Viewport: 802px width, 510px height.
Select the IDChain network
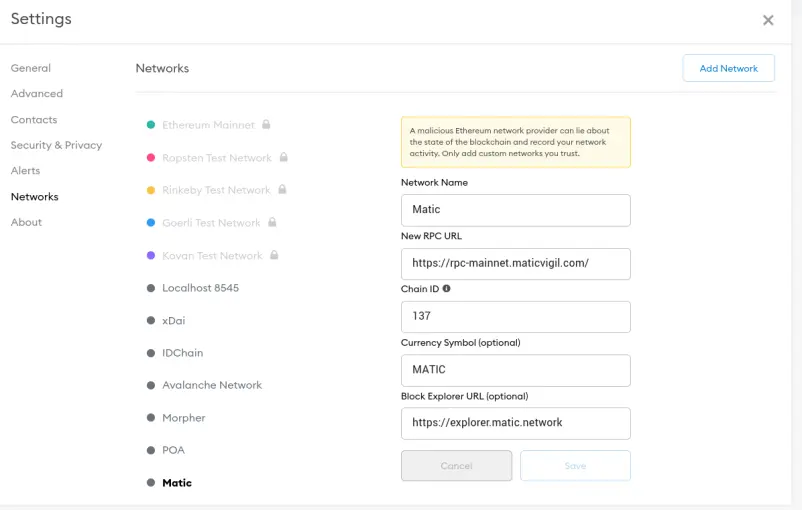coord(183,352)
